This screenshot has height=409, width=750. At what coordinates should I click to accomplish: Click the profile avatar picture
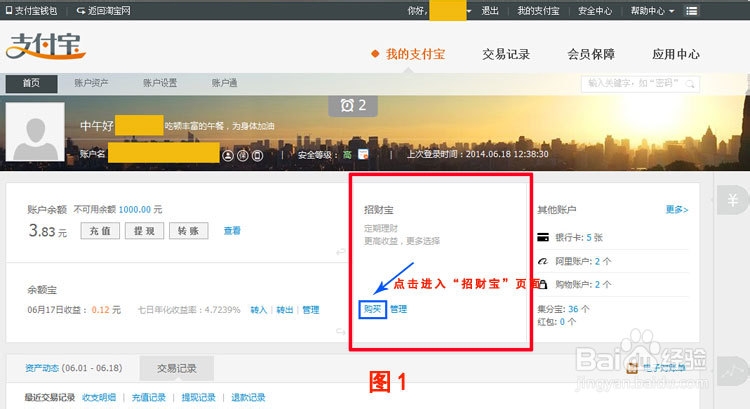tap(35, 132)
